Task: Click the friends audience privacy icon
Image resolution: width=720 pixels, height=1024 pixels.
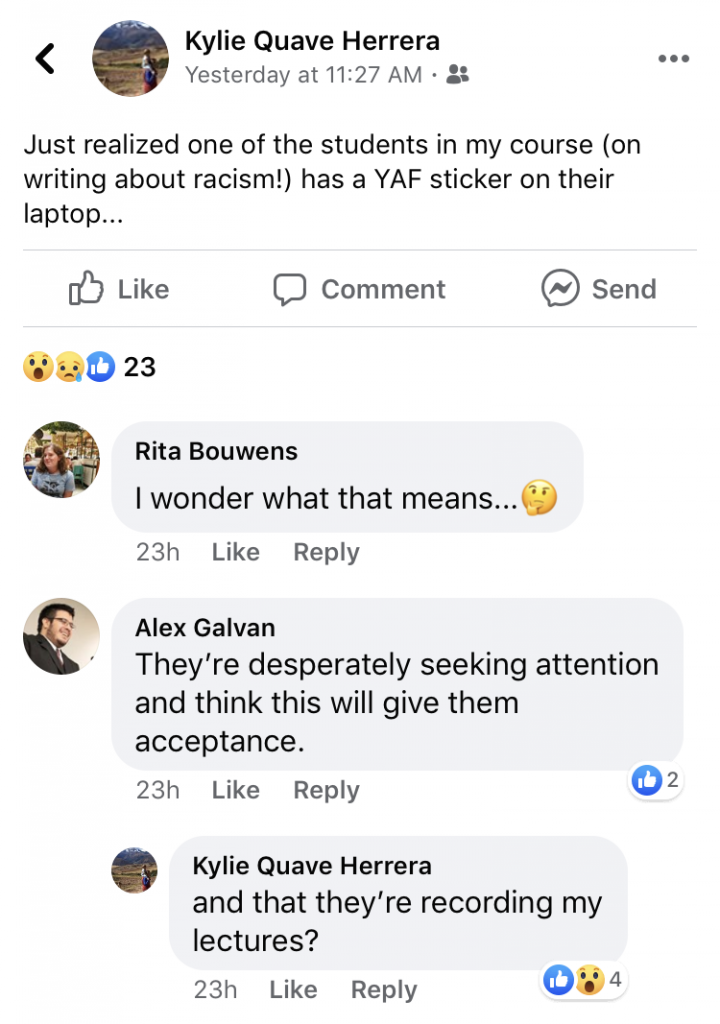Action: point(459,74)
